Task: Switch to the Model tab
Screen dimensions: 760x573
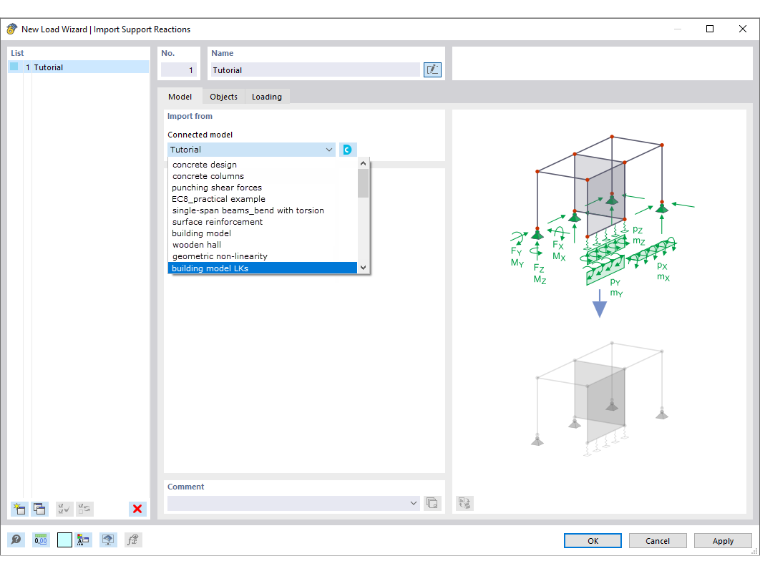Action: click(180, 97)
